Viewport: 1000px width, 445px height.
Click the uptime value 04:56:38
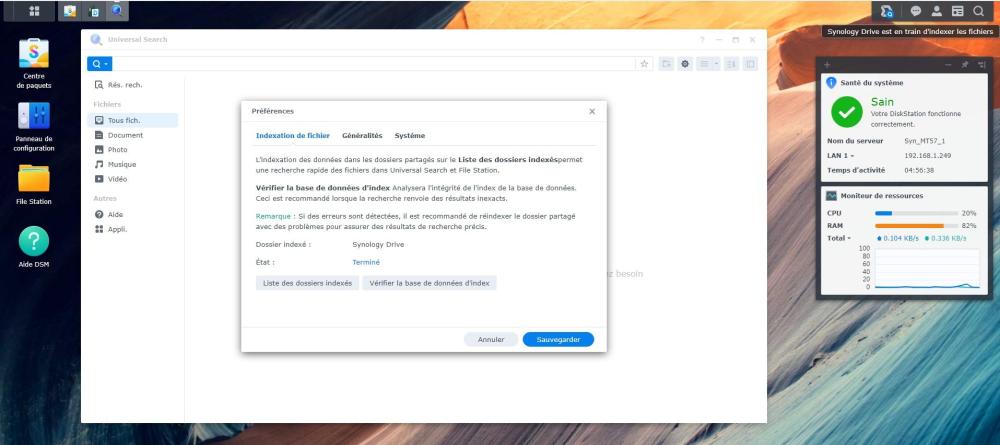pyautogui.click(x=919, y=171)
